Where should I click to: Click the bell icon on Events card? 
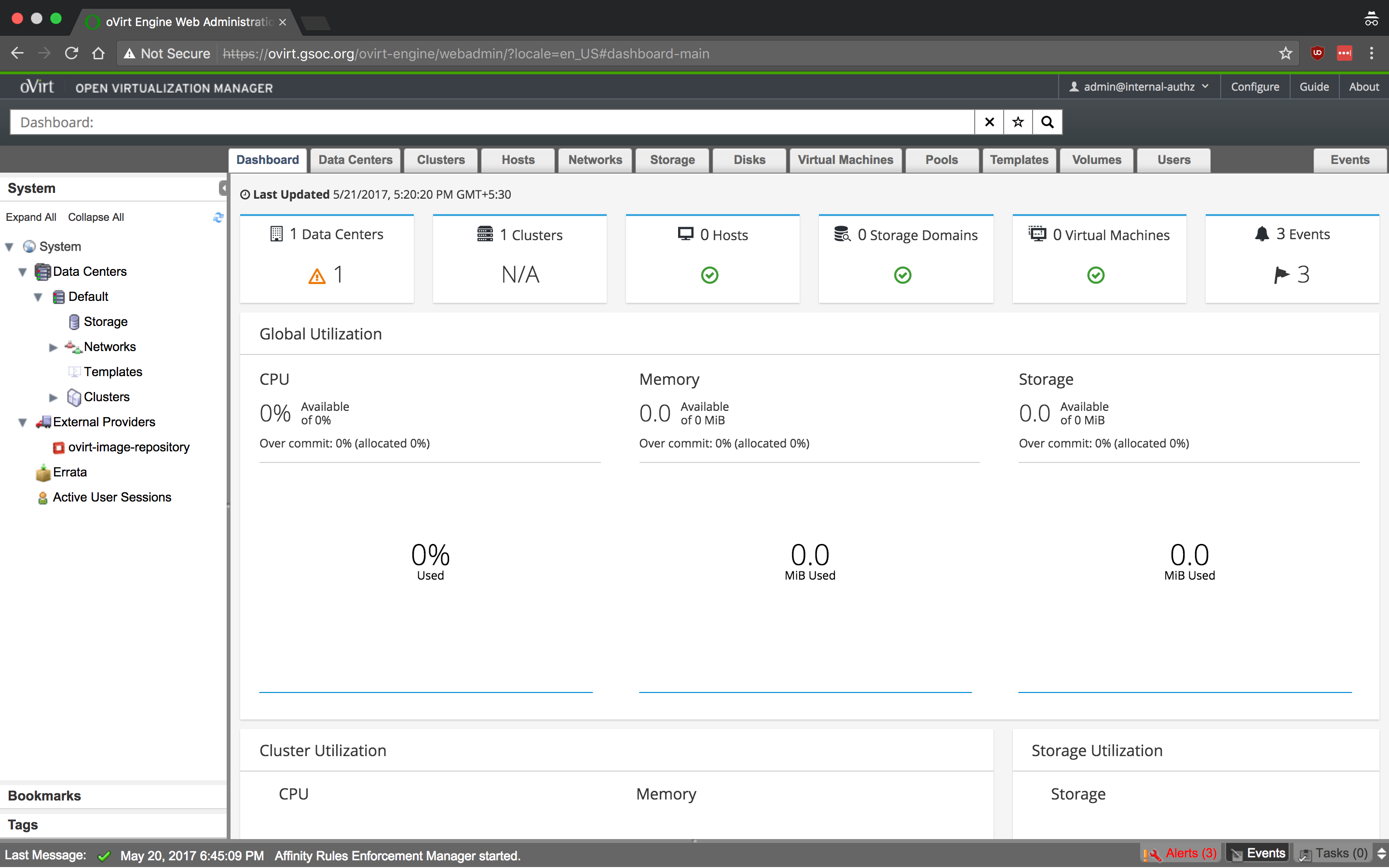coord(1261,234)
